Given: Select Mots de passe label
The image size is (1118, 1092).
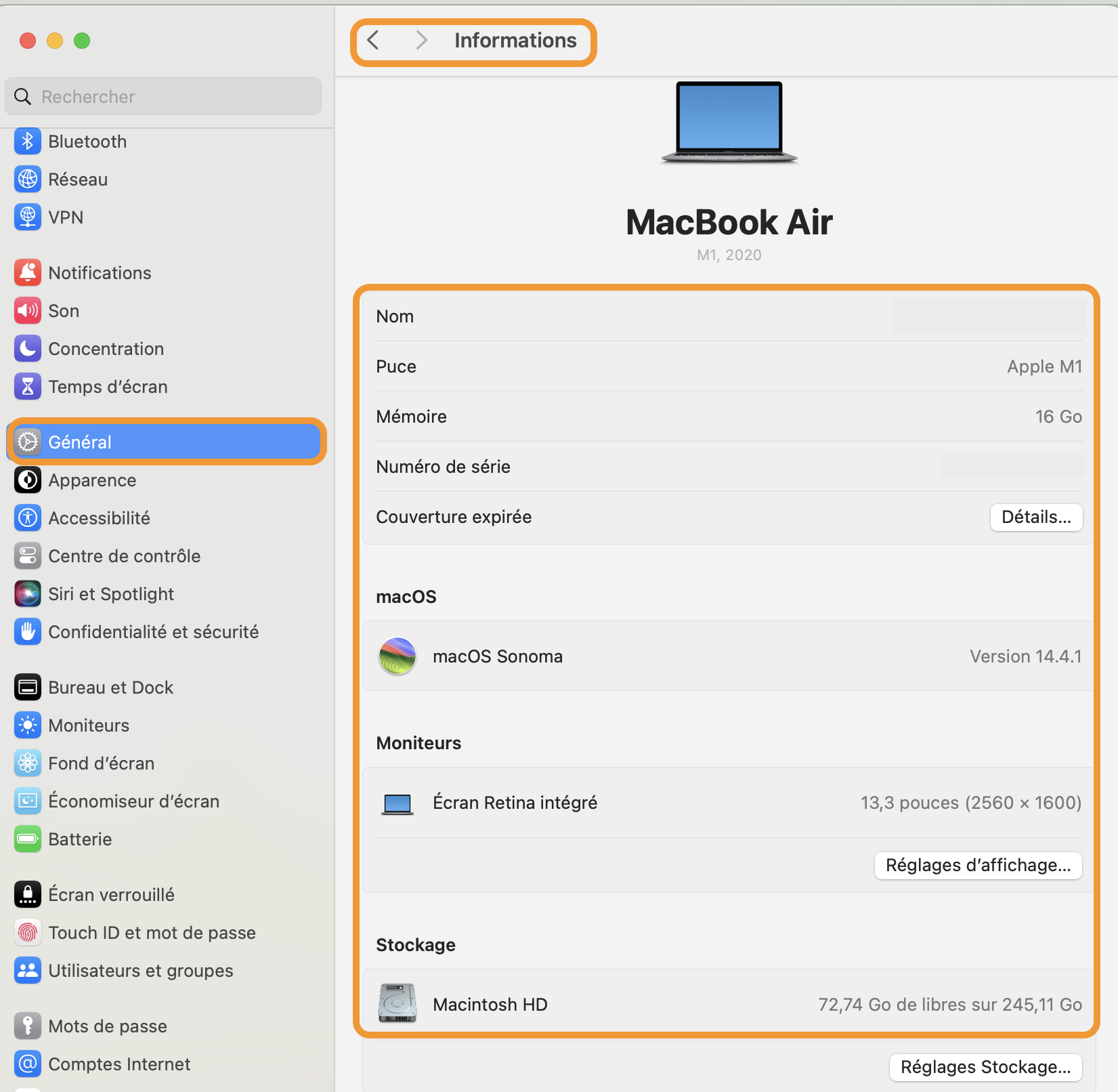Looking at the screenshot, I should tap(108, 1026).
